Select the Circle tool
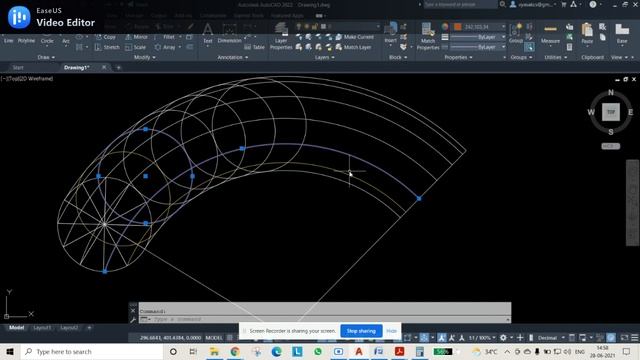 click(x=47, y=40)
